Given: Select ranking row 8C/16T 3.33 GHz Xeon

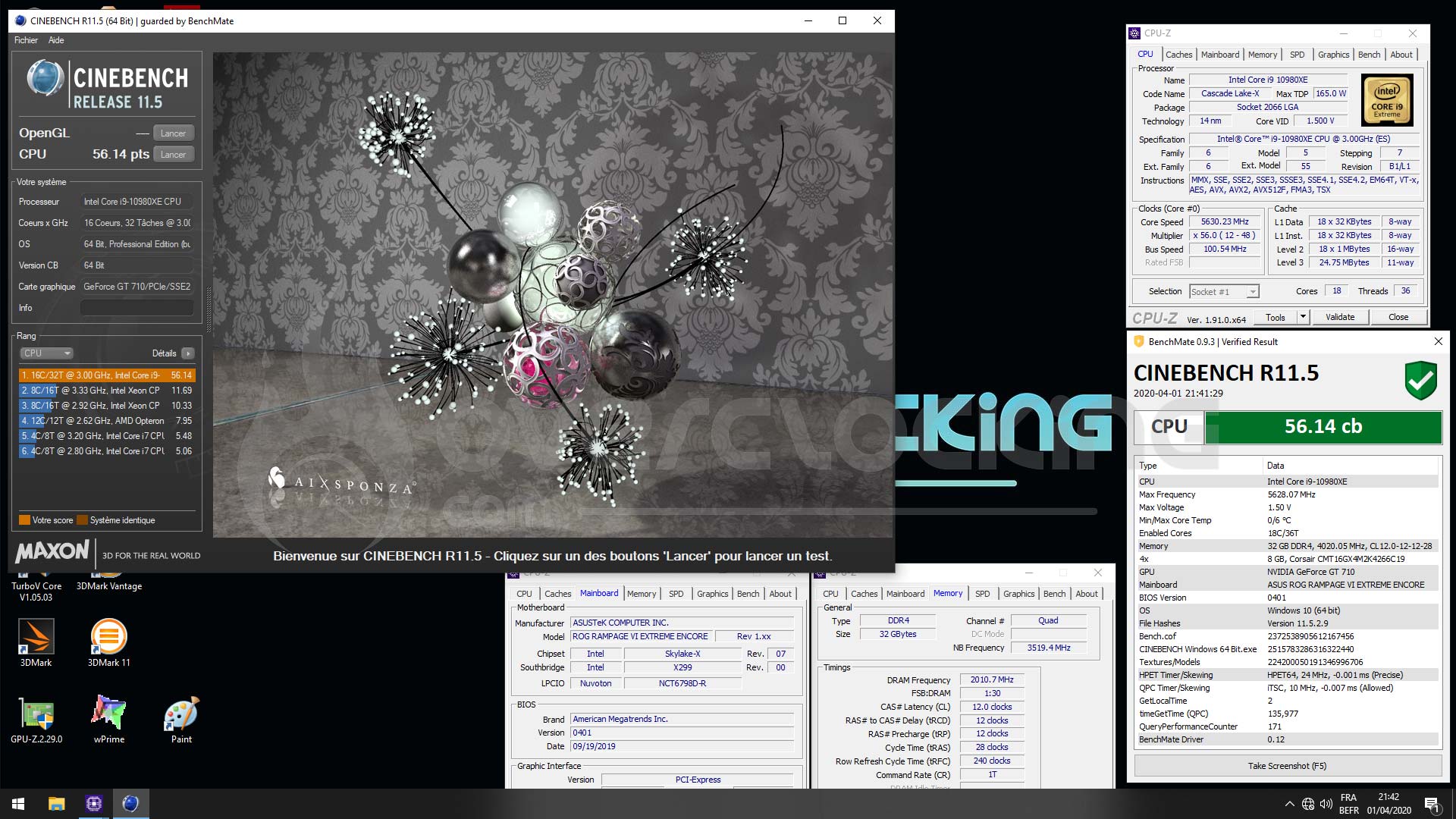Looking at the screenshot, I should [x=107, y=391].
